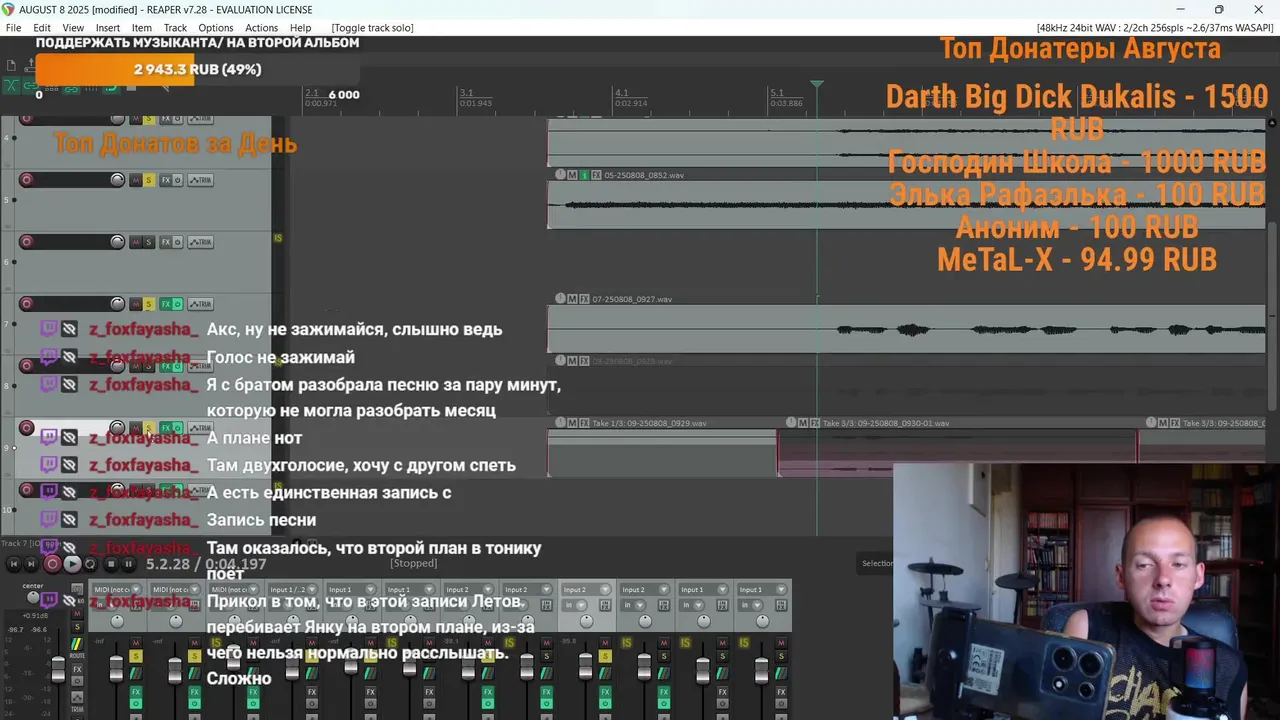
Task: Open notes icon on 05-250808_0852.wav item
Action: (x=584, y=175)
